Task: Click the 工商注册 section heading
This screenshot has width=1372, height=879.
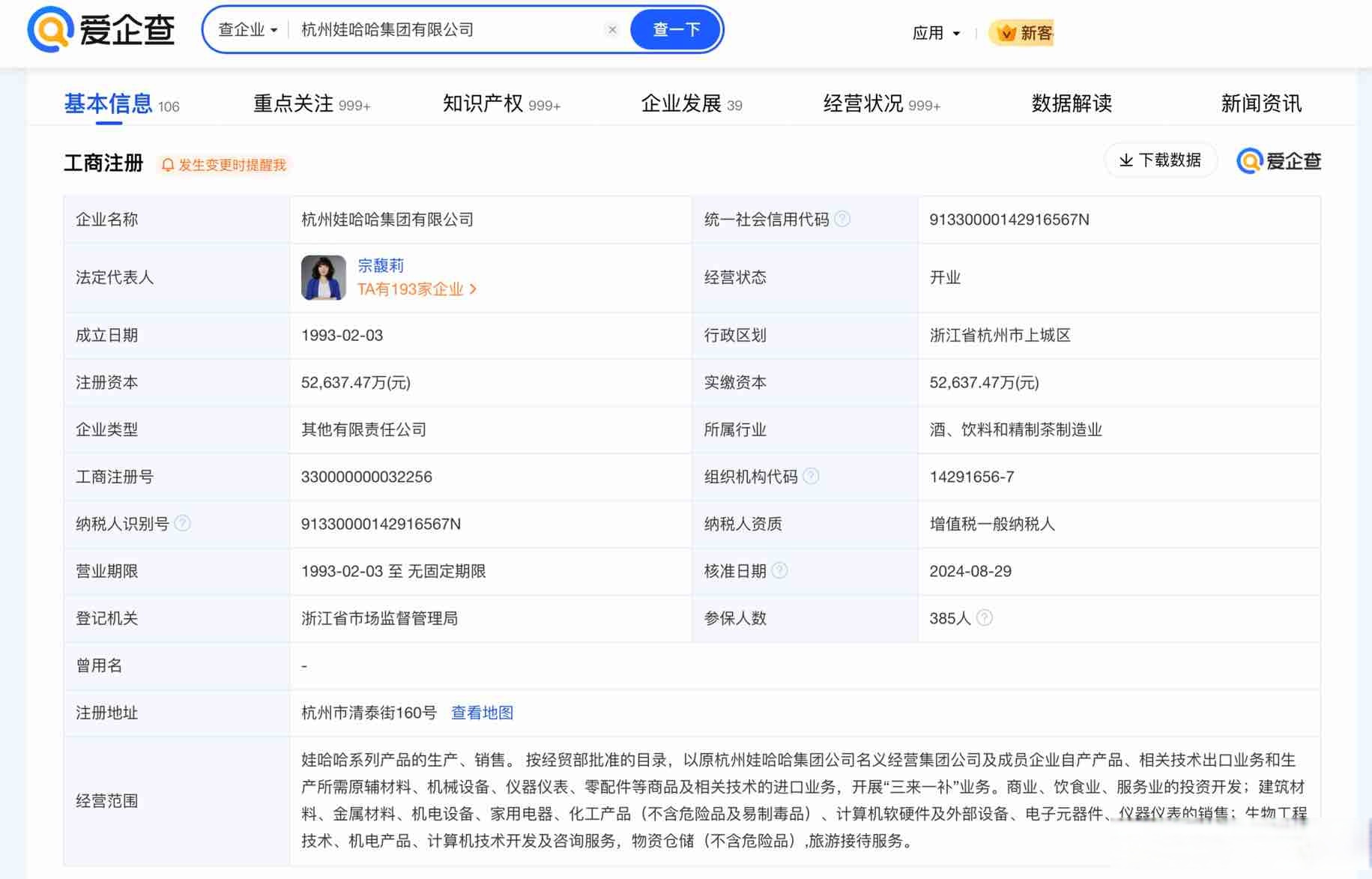Action: coord(103,163)
